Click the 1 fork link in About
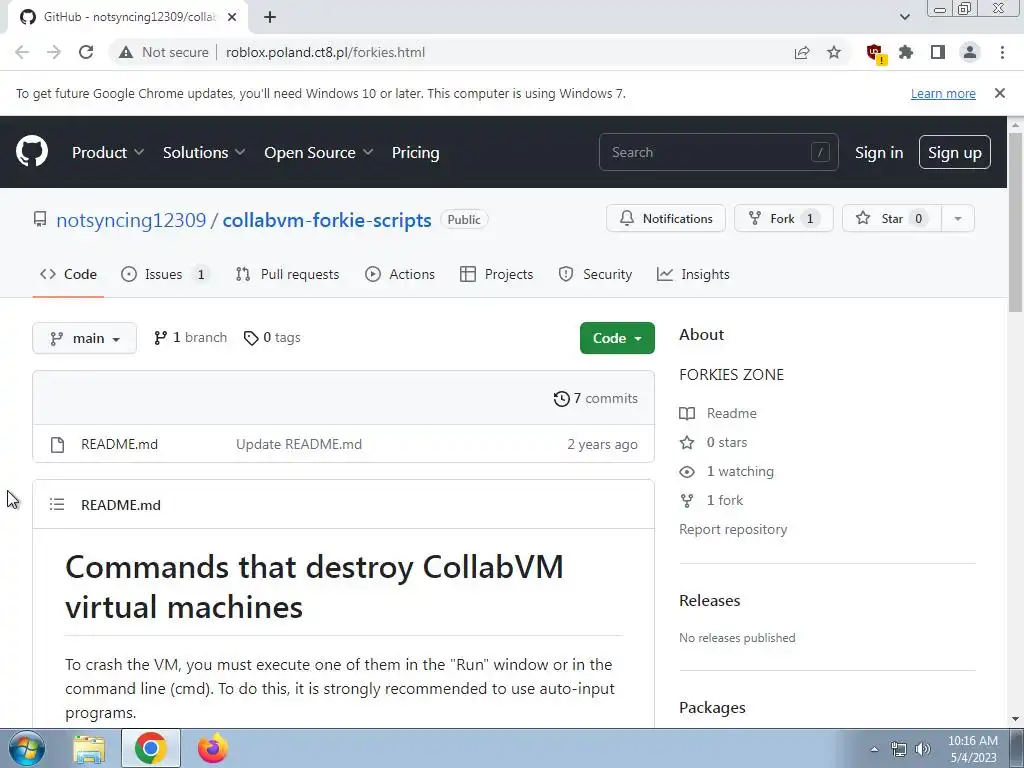Screen dimensions: 1024x768 (x=711, y=500)
